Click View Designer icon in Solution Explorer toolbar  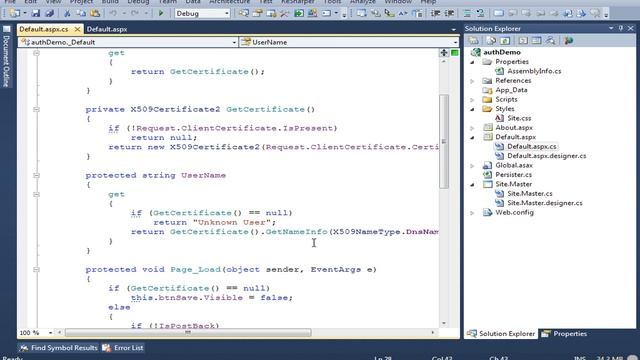click(537, 40)
